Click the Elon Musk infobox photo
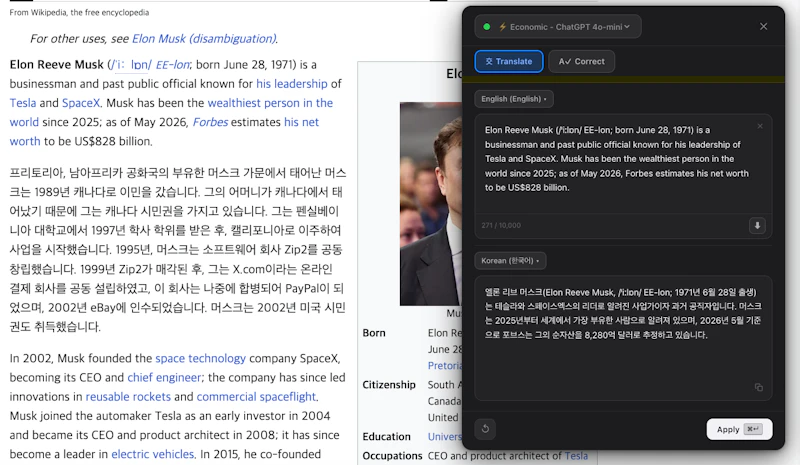This screenshot has height=465, width=800. coord(431,204)
